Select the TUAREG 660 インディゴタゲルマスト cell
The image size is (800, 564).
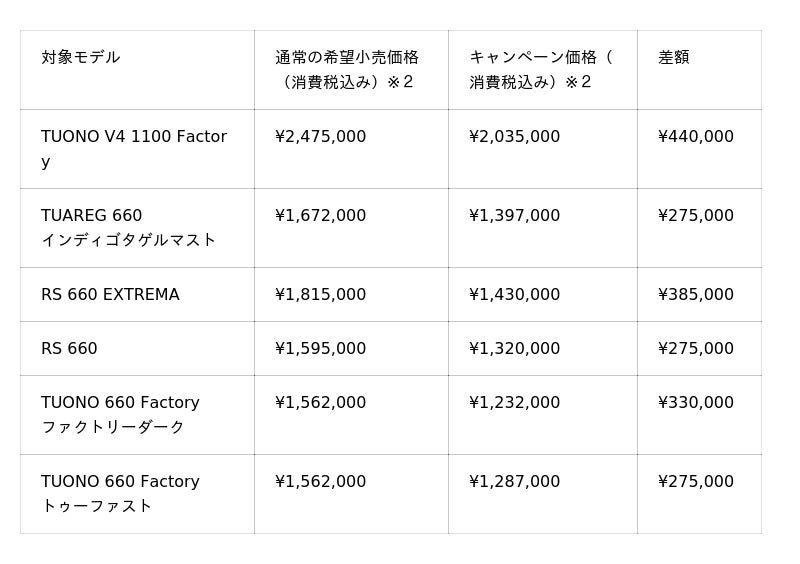pos(128,227)
